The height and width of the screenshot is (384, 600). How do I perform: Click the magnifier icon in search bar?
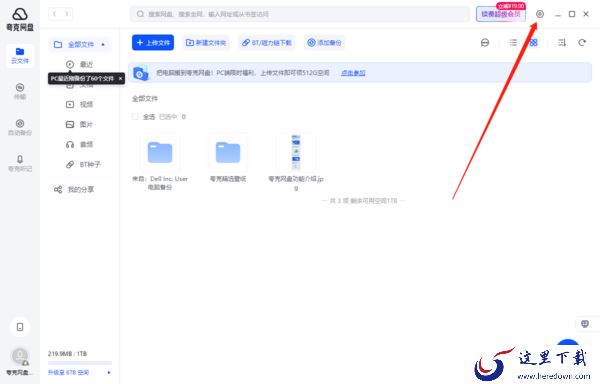tap(140, 14)
